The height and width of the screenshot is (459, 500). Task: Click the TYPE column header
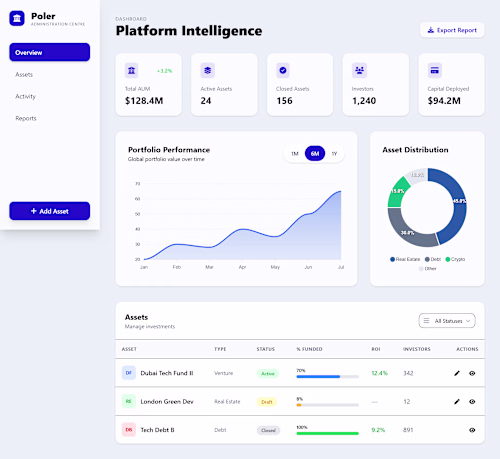click(x=220, y=349)
